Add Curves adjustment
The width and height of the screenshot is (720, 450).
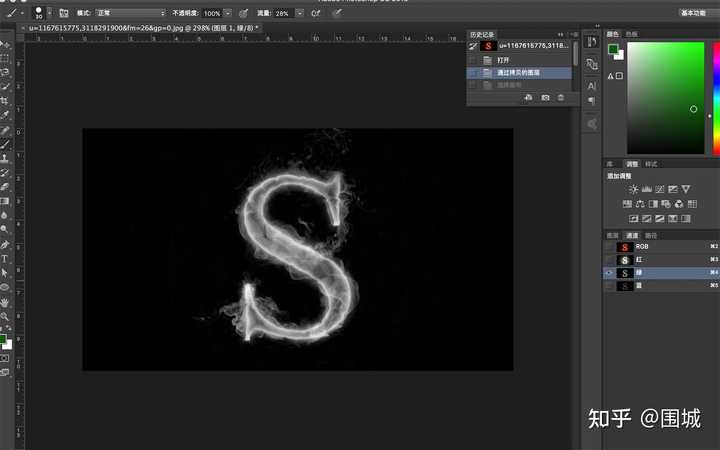(x=660, y=189)
